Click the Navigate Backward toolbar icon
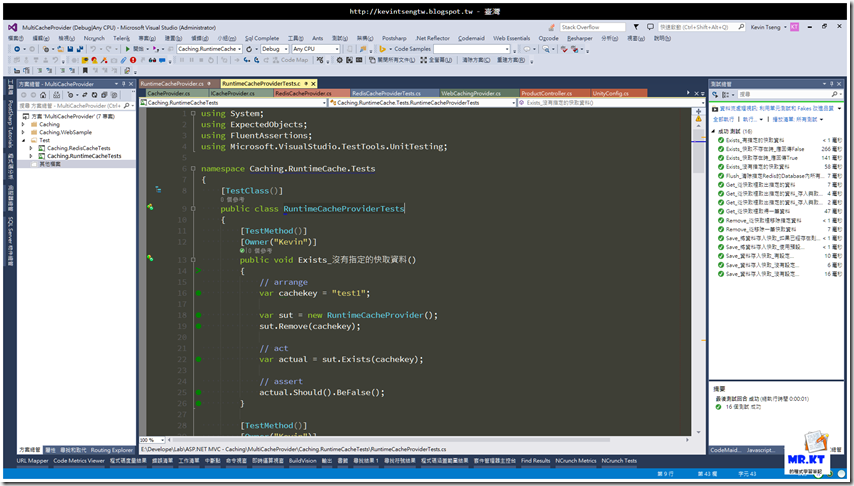Image resolution: width=854 pixels, height=486 pixels. pyautogui.click(x=17, y=49)
